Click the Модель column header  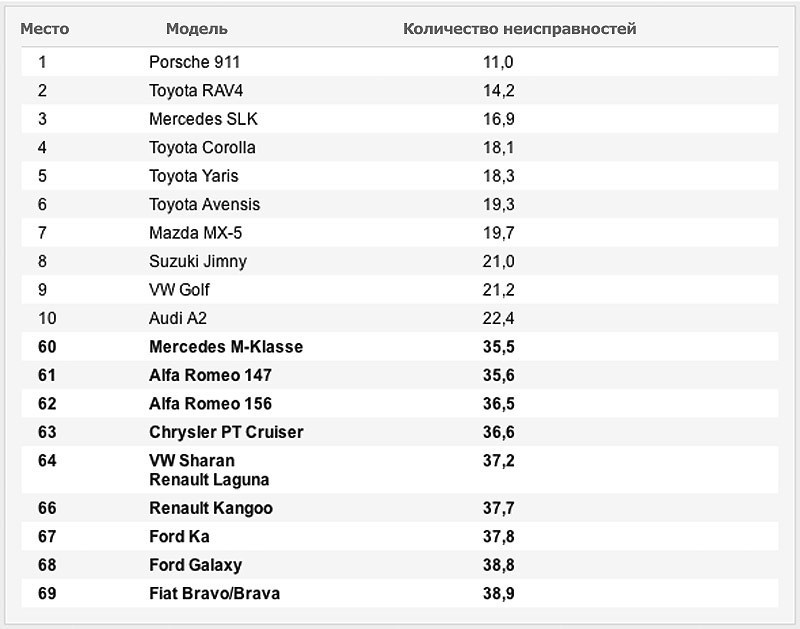(196, 29)
